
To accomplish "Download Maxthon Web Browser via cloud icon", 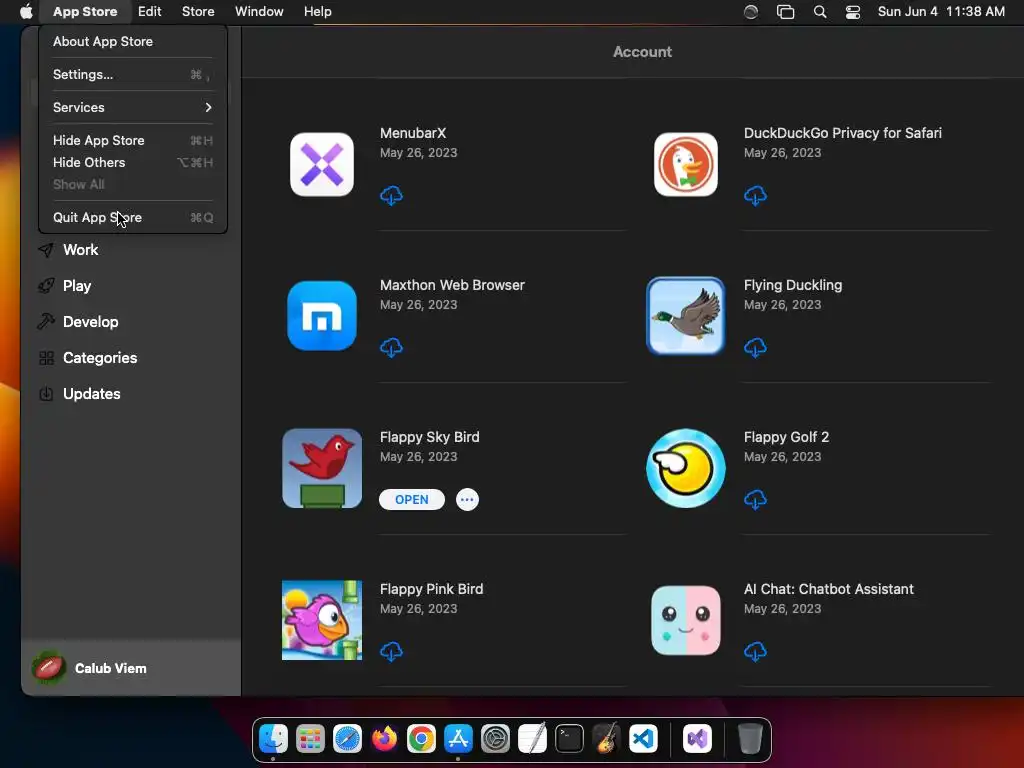I will pyautogui.click(x=391, y=347).
